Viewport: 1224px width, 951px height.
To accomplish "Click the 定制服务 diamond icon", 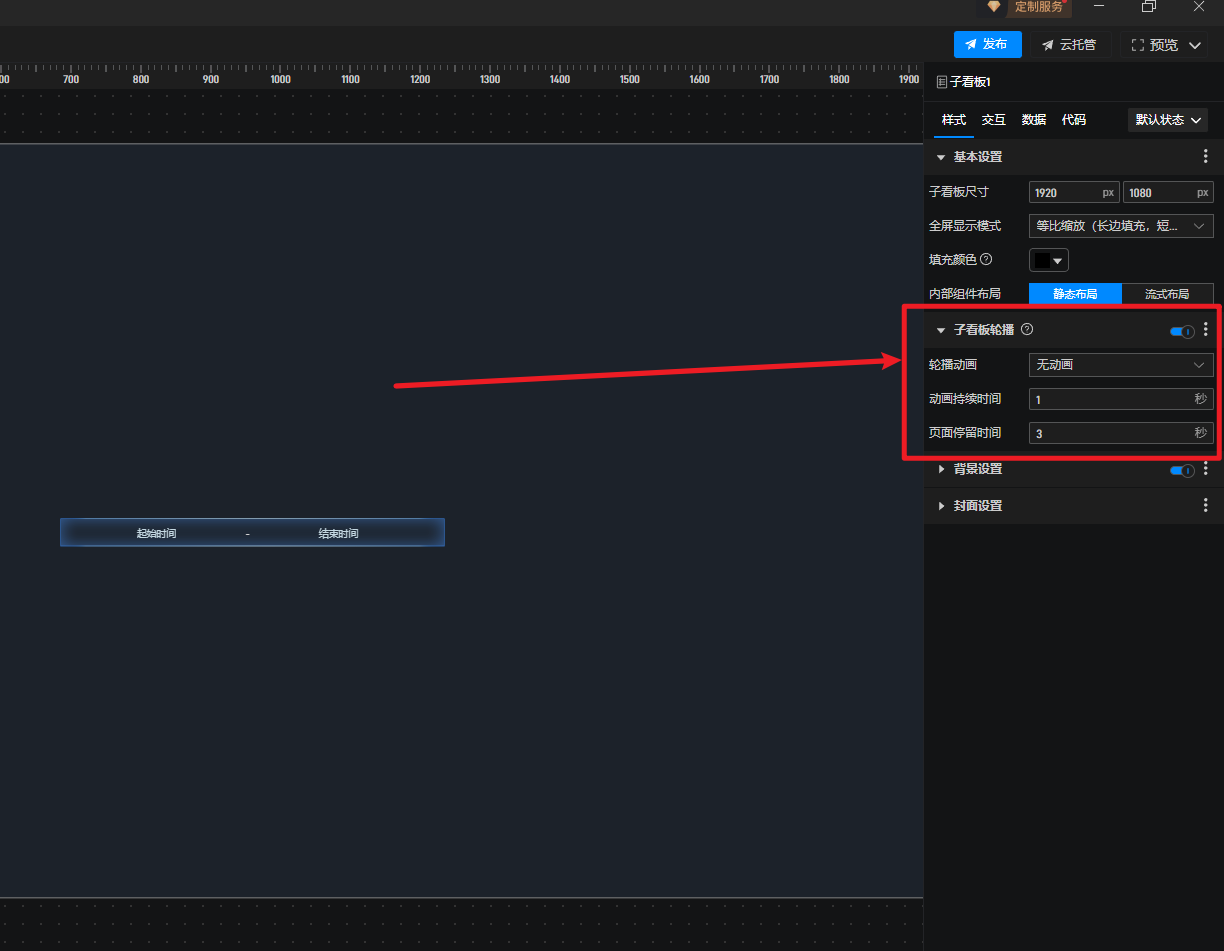I will (x=993, y=7).
